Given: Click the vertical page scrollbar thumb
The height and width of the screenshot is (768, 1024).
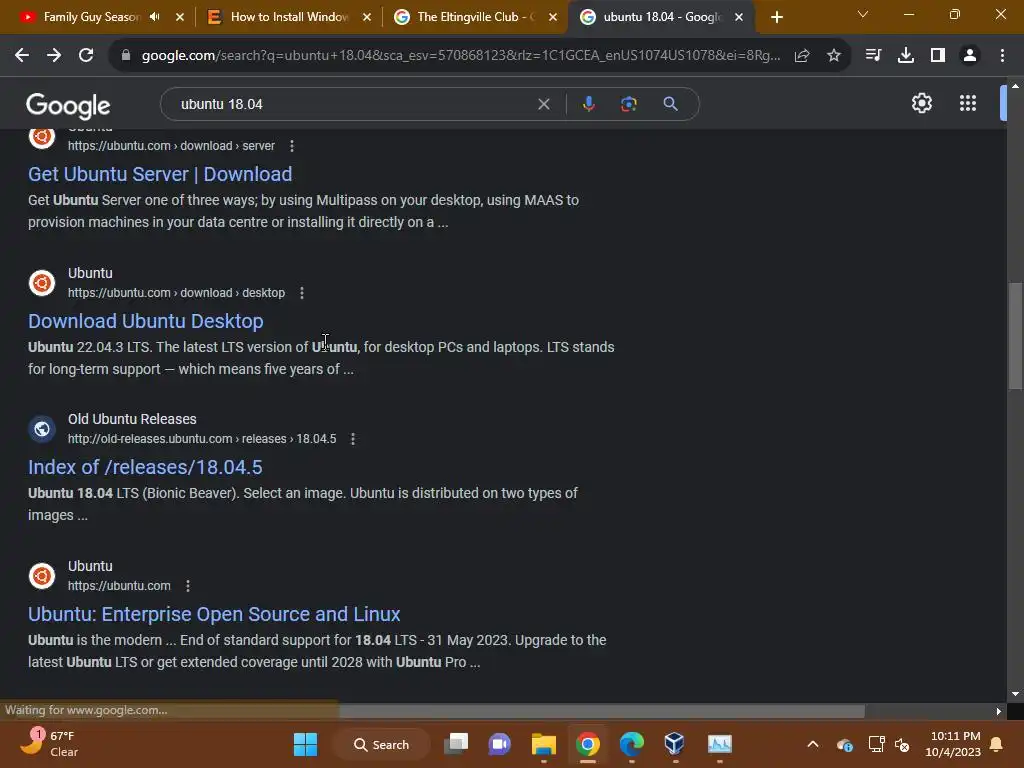Looking at the screenshot, I should (1015, 336).
